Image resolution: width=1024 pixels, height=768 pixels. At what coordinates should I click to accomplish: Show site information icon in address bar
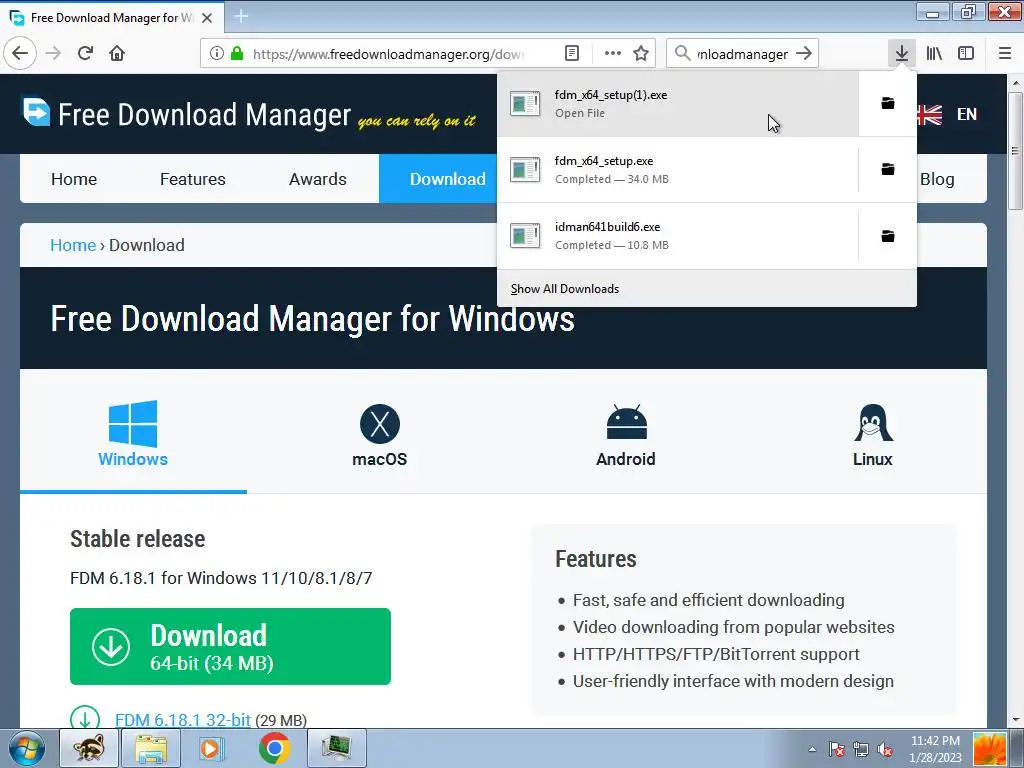(x=216, y=53)
